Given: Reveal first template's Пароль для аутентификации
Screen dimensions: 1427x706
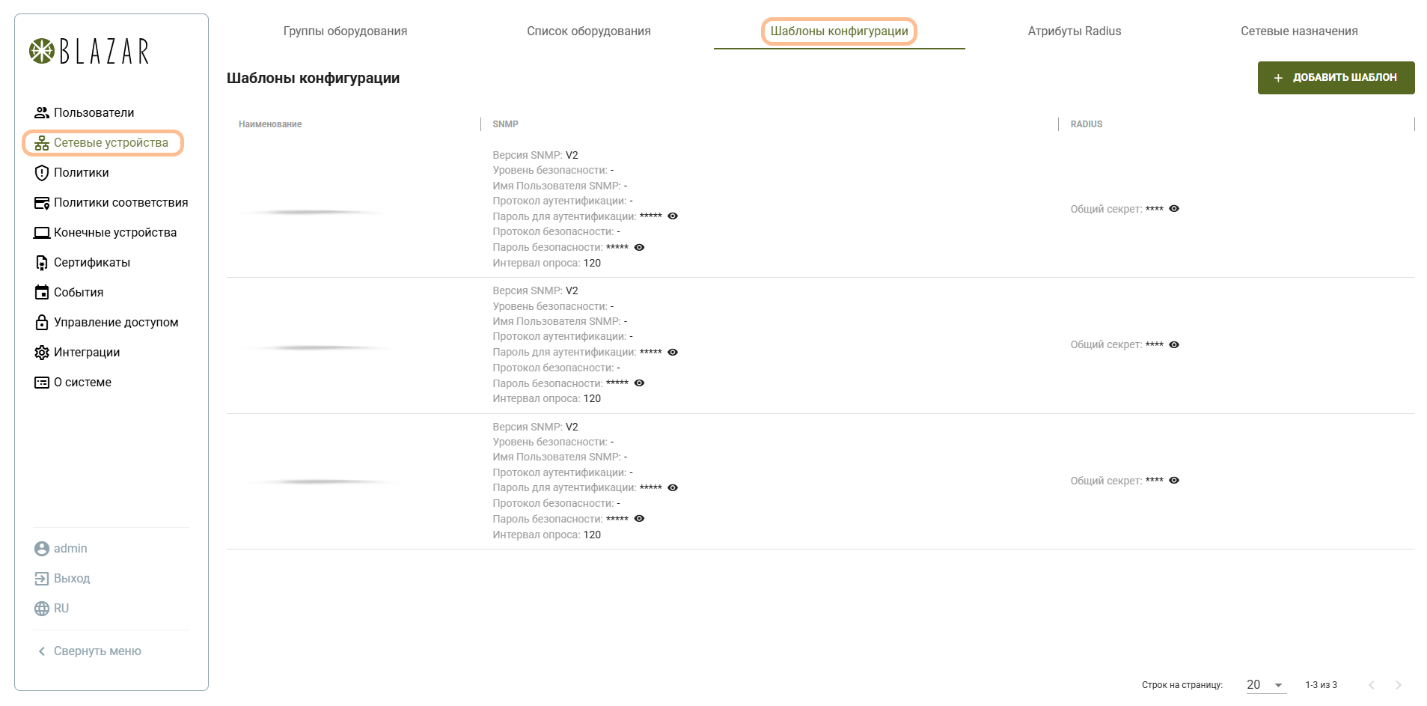Looking at the screenshot, I should 673,216.
